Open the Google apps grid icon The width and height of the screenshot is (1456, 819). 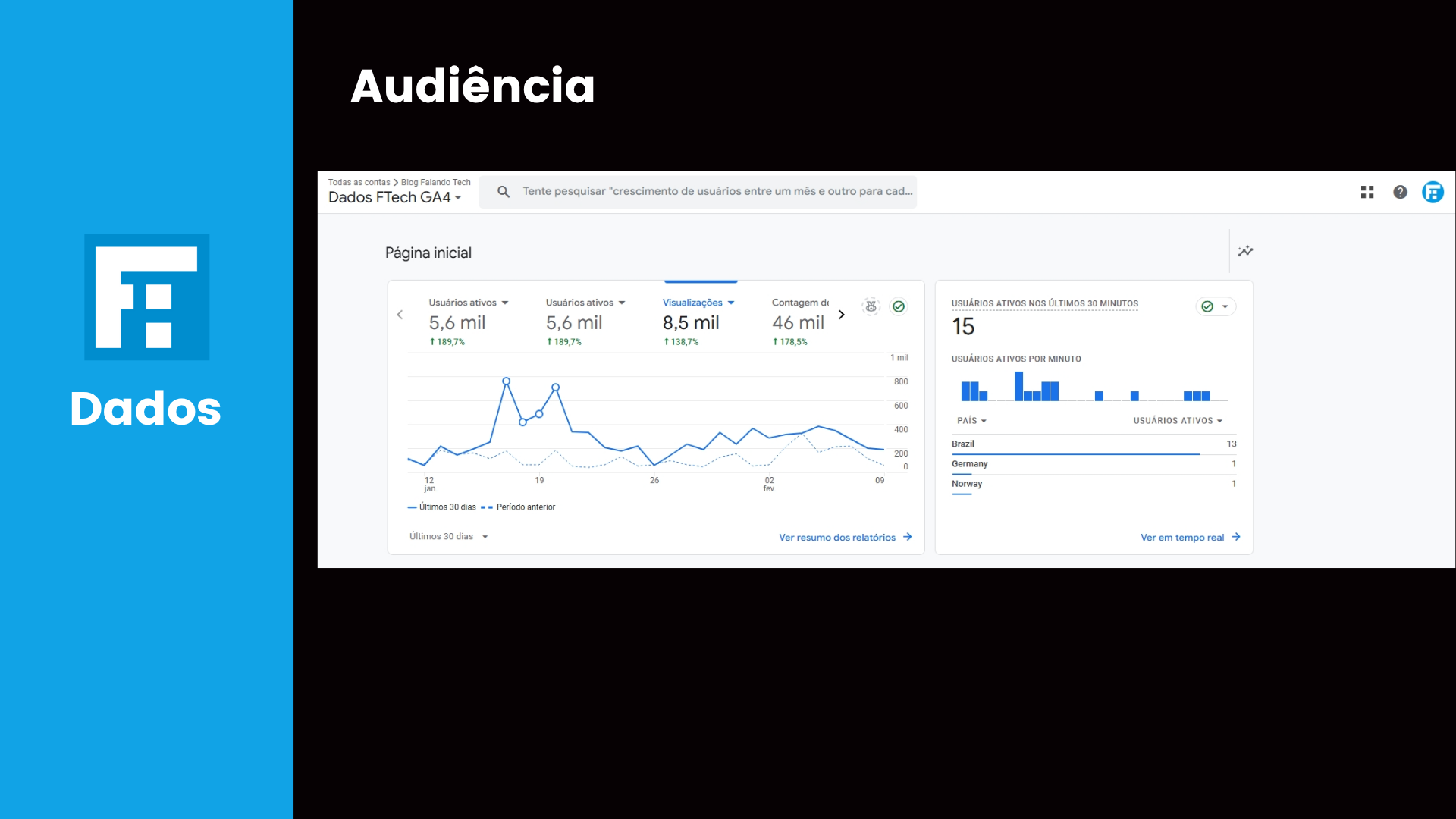point(1367,193)
